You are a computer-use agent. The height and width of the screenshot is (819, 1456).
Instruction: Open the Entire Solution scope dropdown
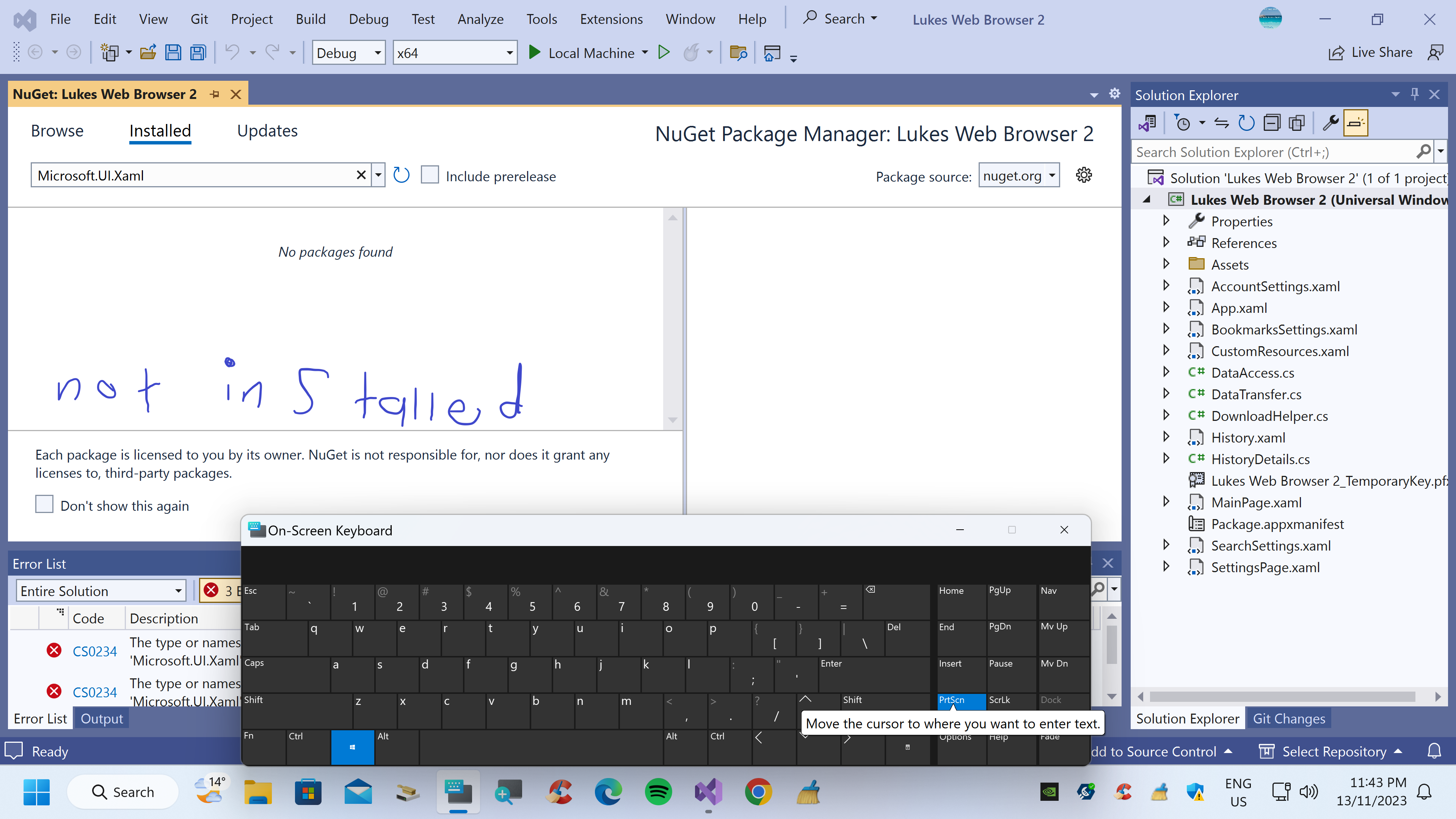(x=100, y=591)
